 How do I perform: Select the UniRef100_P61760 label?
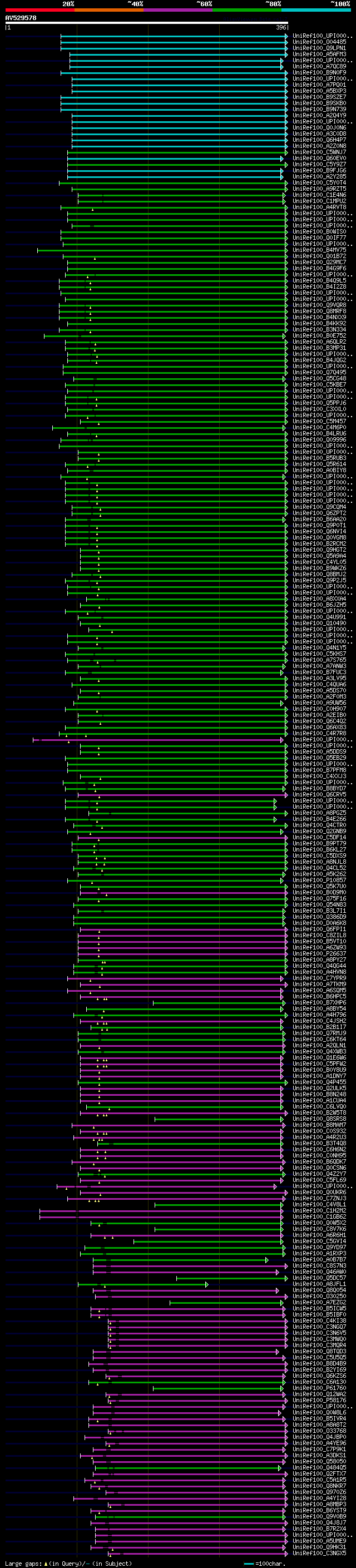click(319, 1388)
